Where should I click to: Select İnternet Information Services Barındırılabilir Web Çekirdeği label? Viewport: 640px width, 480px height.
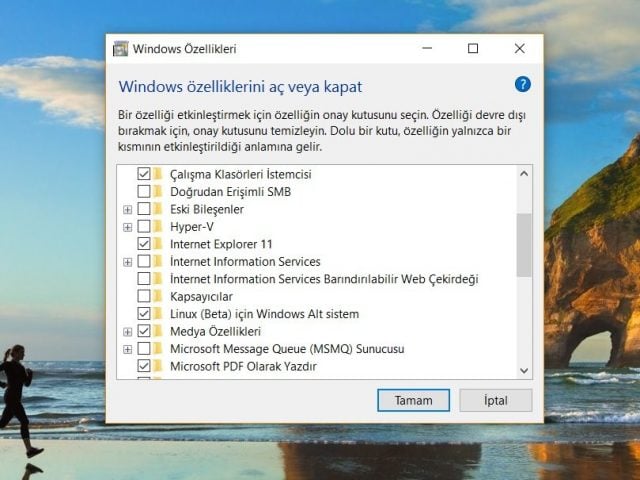[x=324, y=279]
